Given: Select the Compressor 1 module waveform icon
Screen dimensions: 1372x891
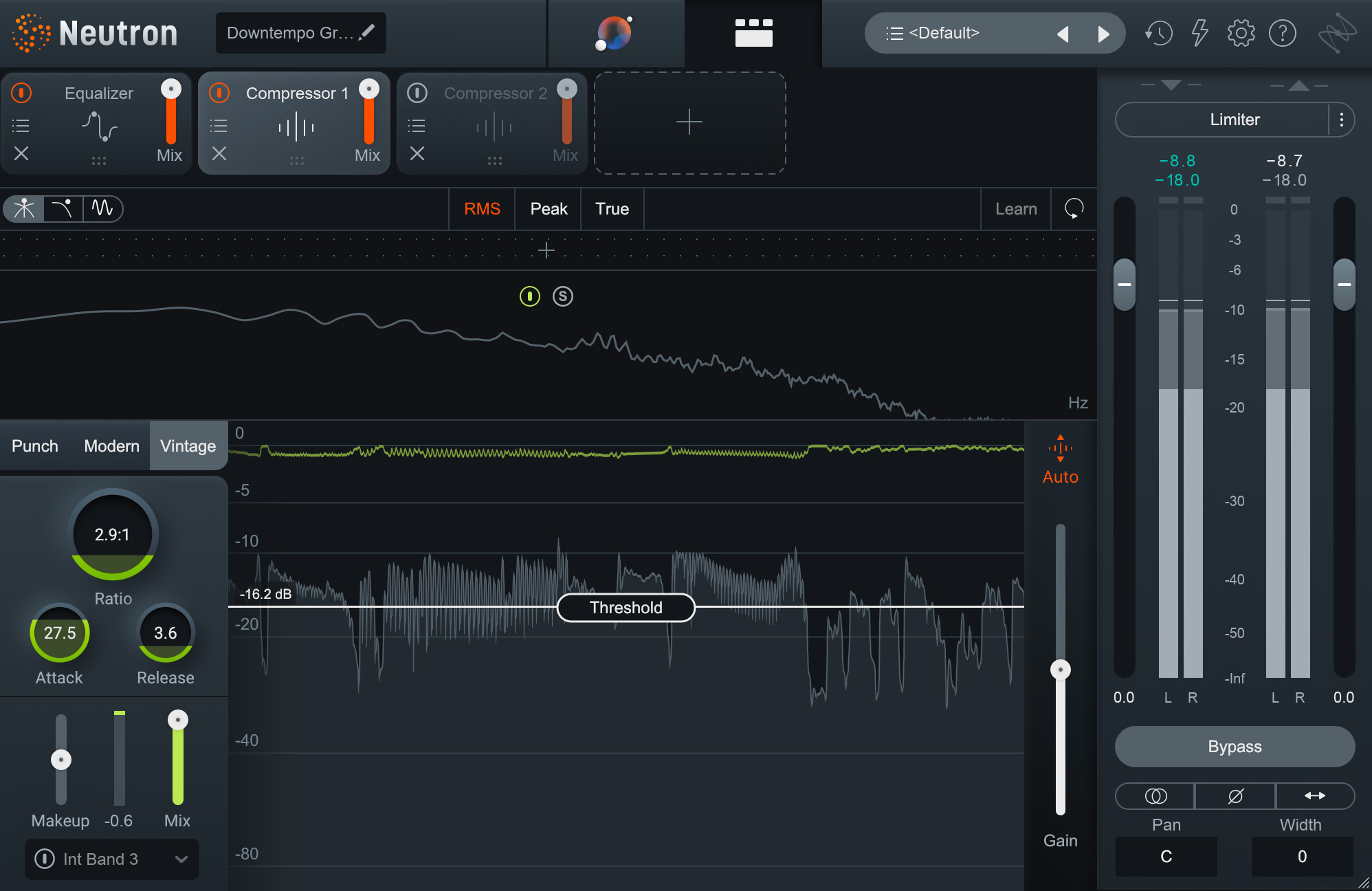Looking at the screenshot, I should 296,126.
